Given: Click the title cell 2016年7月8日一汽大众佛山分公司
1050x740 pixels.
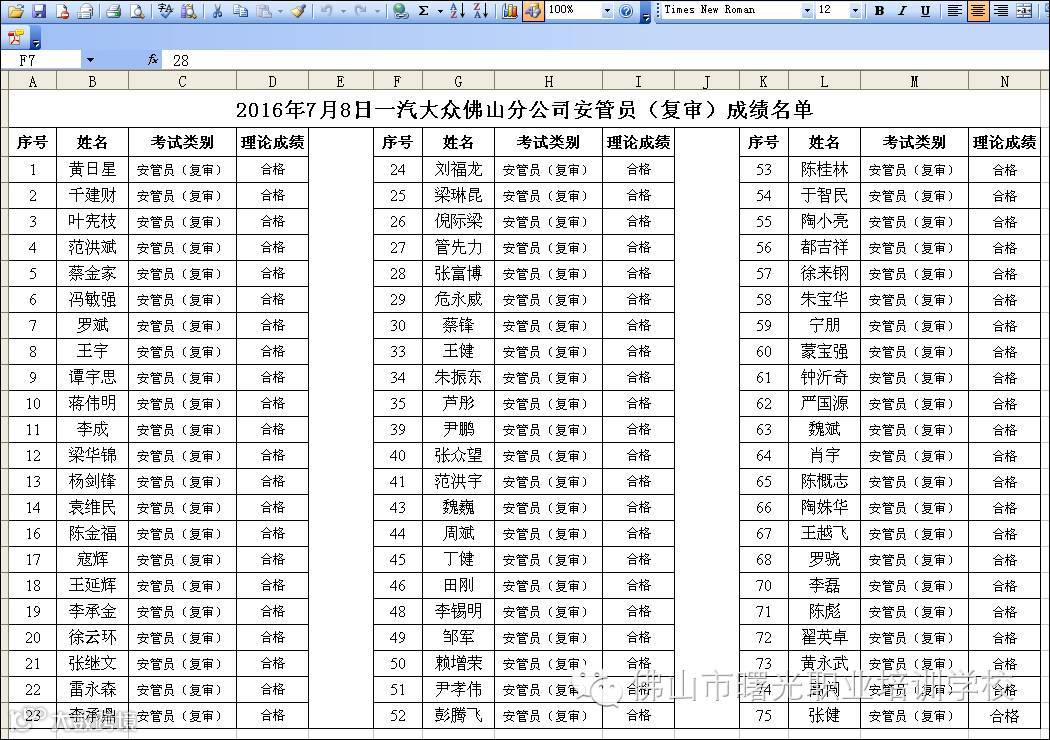Looking at the screenshot, I should point(524,109).
